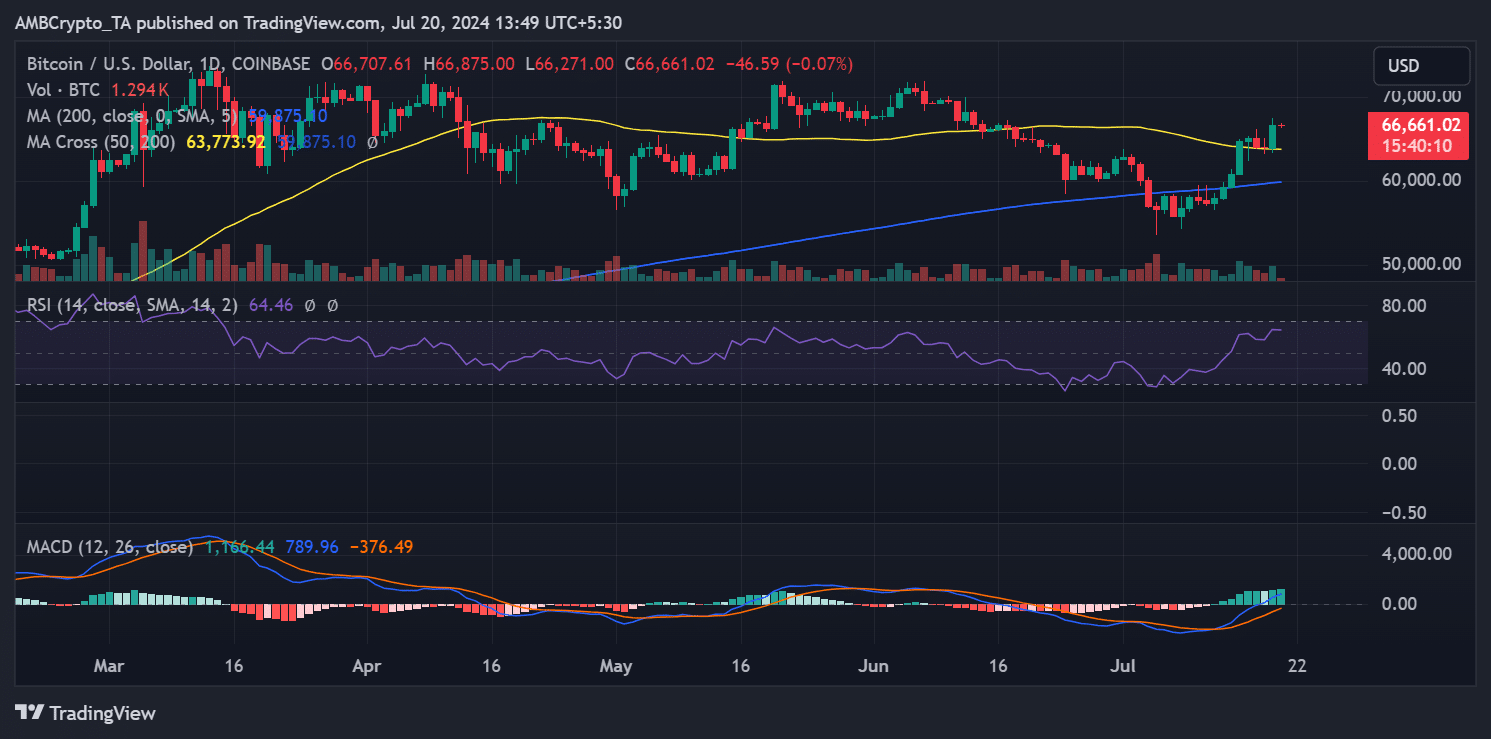Click the open price O66,707.61
The width and height of the screenshot is (1491, 739).
pyautogui.click(x=366, y=64)
